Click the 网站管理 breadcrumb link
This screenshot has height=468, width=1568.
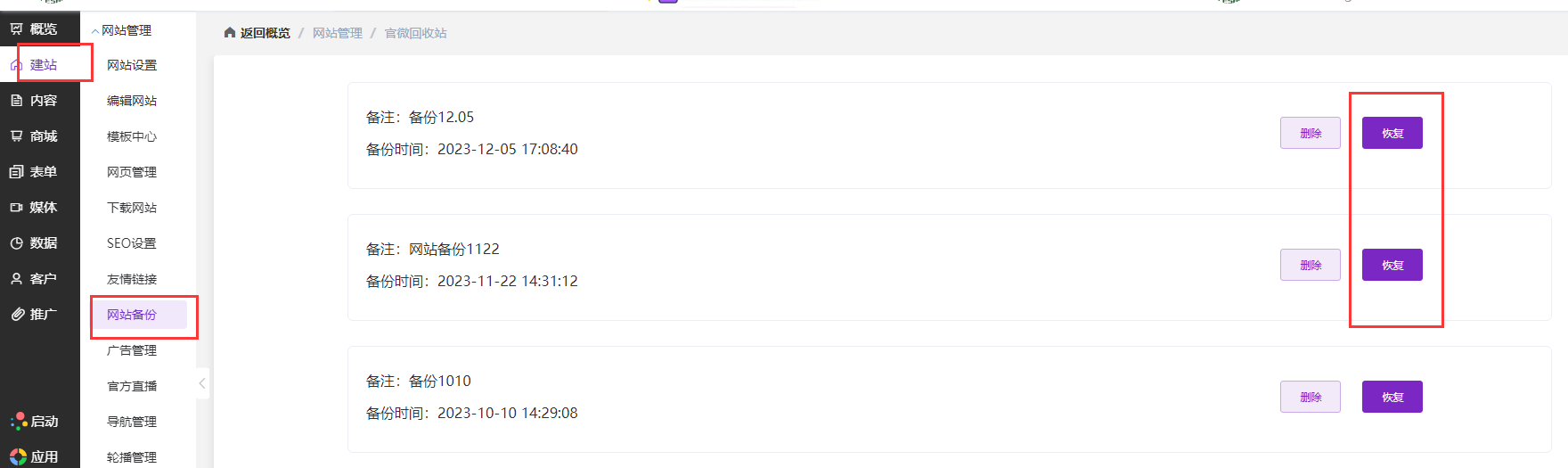[x=337, y=33]
